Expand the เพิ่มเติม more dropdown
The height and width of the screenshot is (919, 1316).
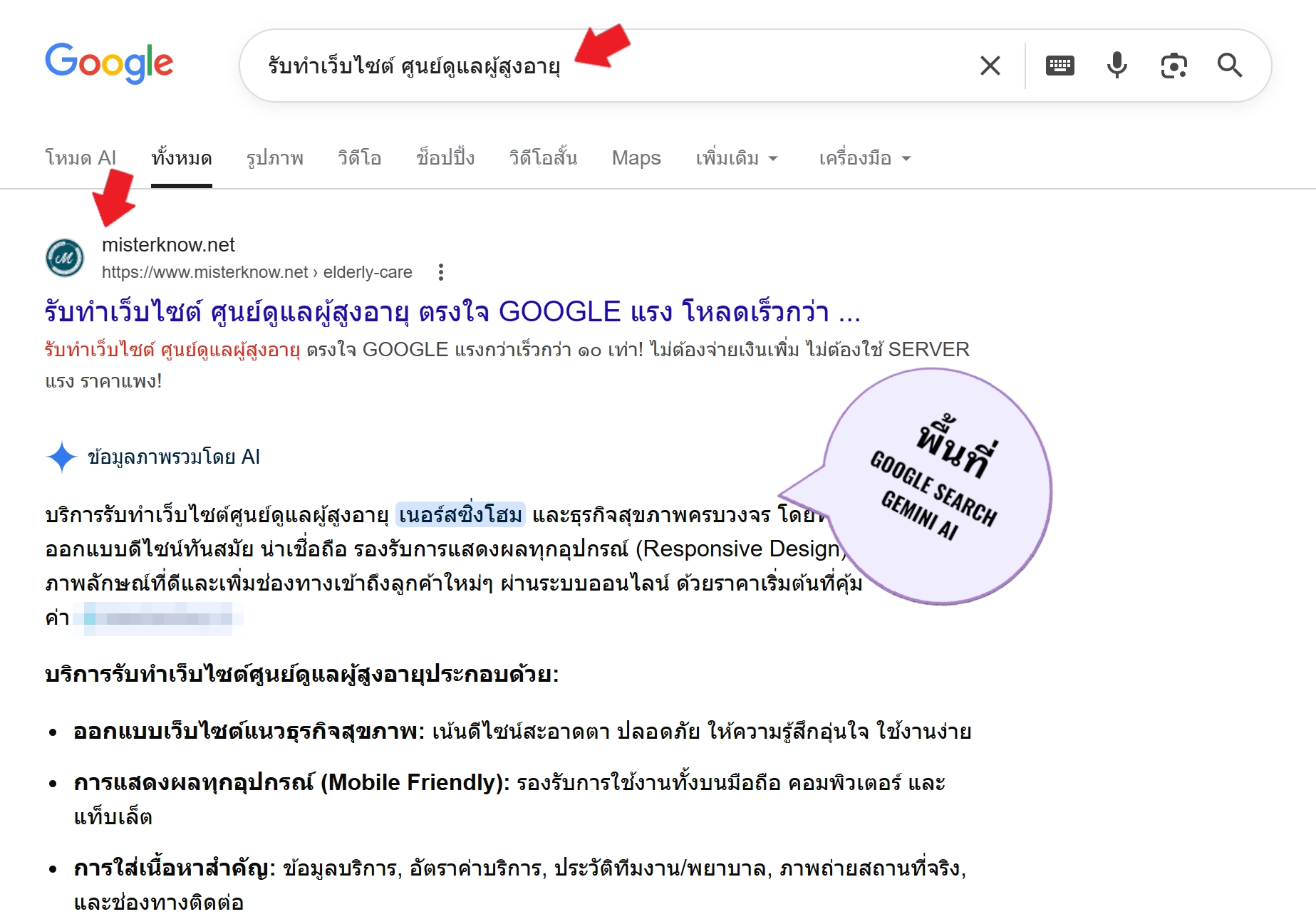point(737,157)
